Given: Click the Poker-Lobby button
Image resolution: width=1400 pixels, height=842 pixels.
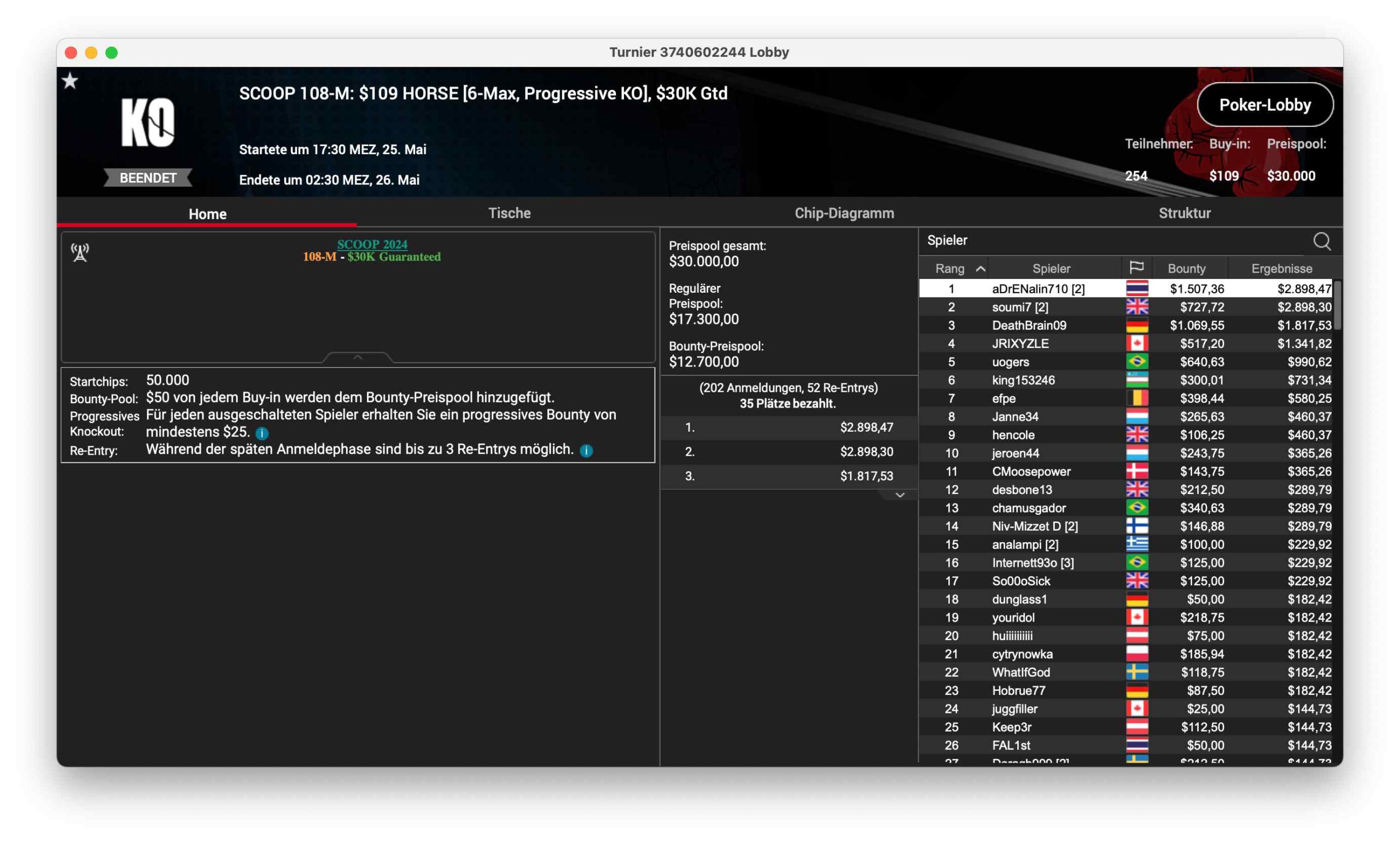Looking at the screenshot, I should 1264,105.
